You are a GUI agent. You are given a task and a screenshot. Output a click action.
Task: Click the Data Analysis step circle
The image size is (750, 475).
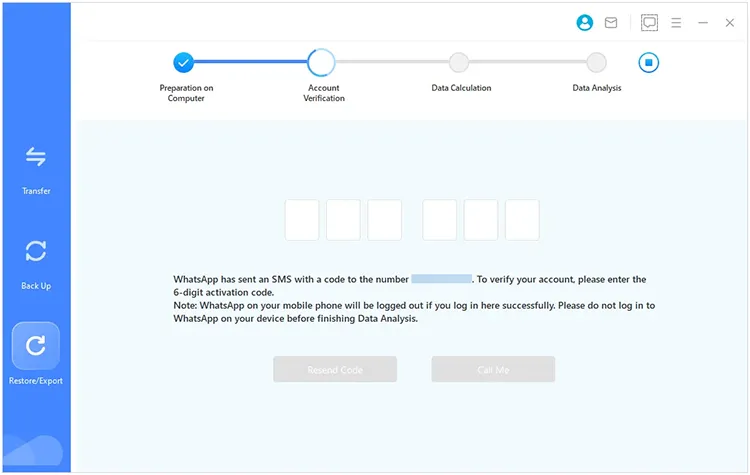tap(596, 63)
